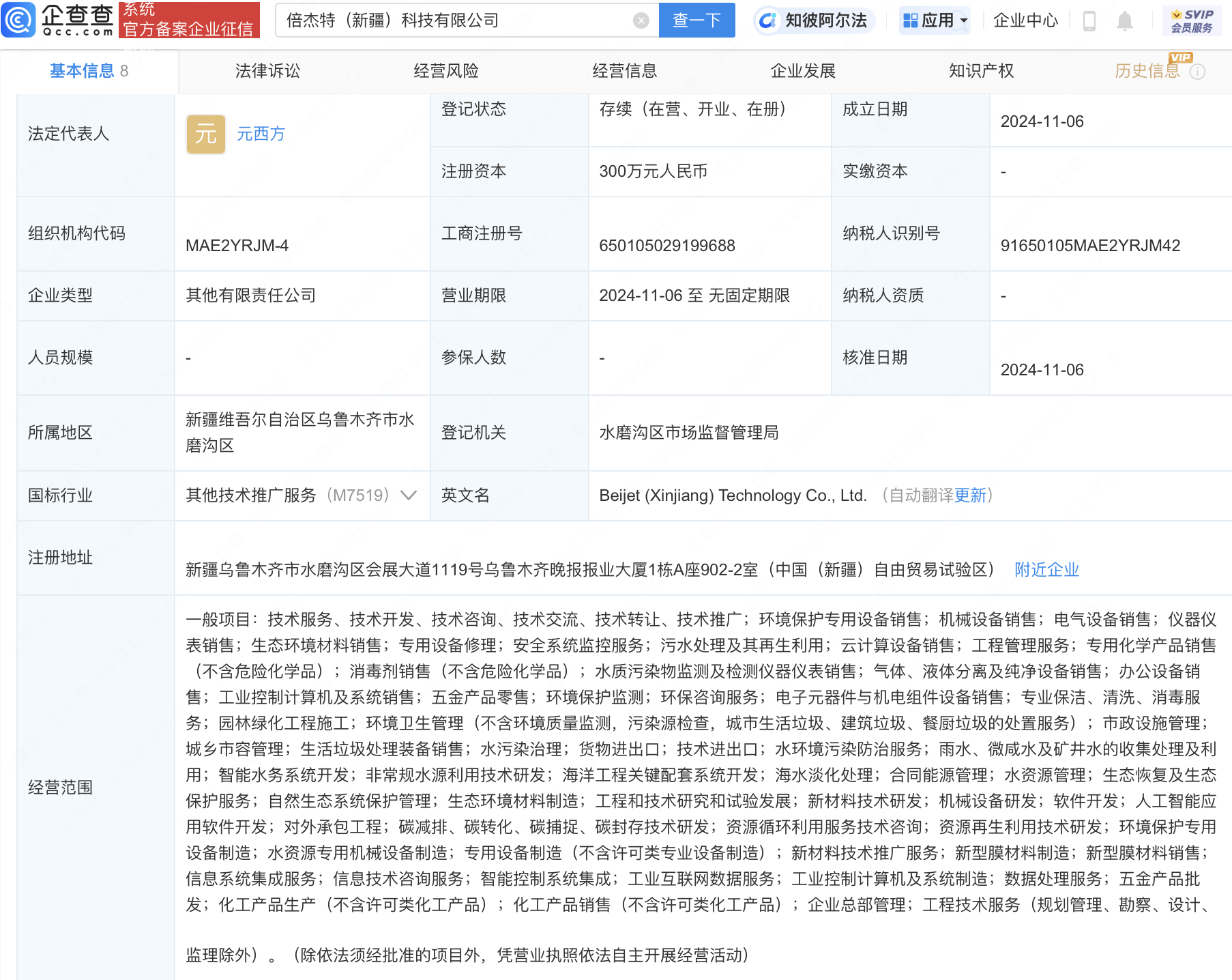Select organization code MAE2YRJM-4

tap(237, 246)
